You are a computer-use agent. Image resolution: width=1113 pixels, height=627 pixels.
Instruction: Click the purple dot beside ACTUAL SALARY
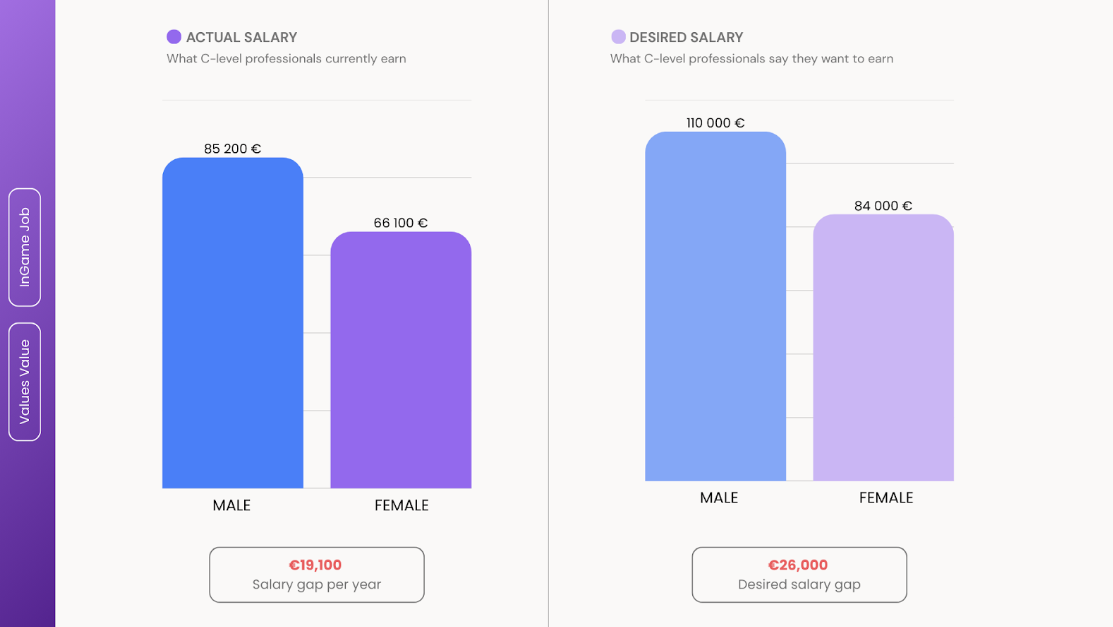click(174, 37)
